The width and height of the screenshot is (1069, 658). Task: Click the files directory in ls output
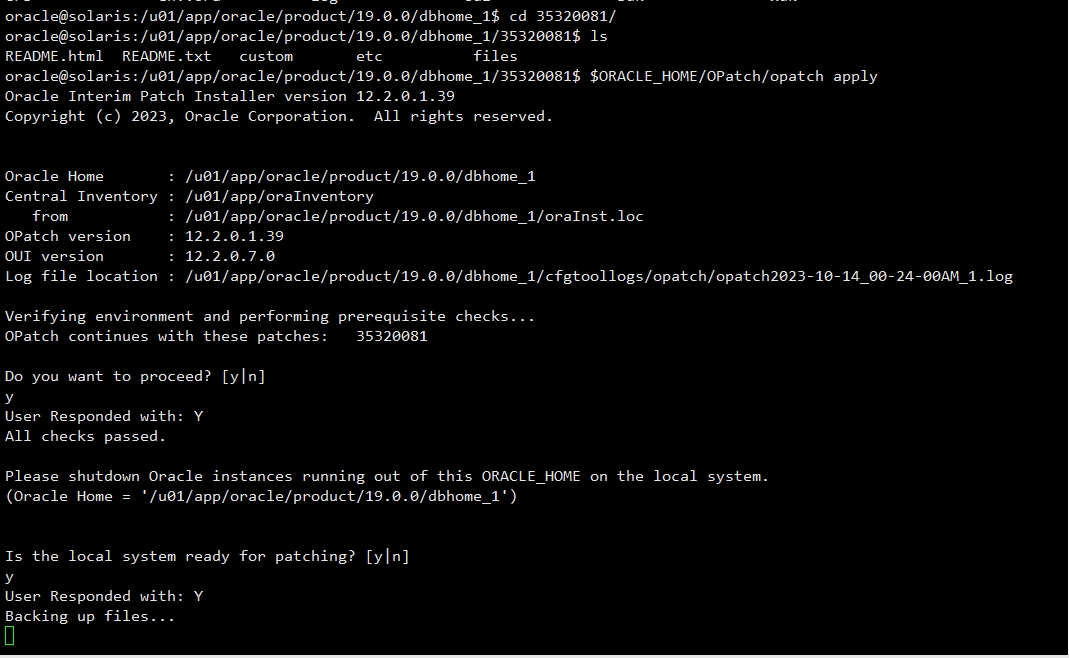495,56
